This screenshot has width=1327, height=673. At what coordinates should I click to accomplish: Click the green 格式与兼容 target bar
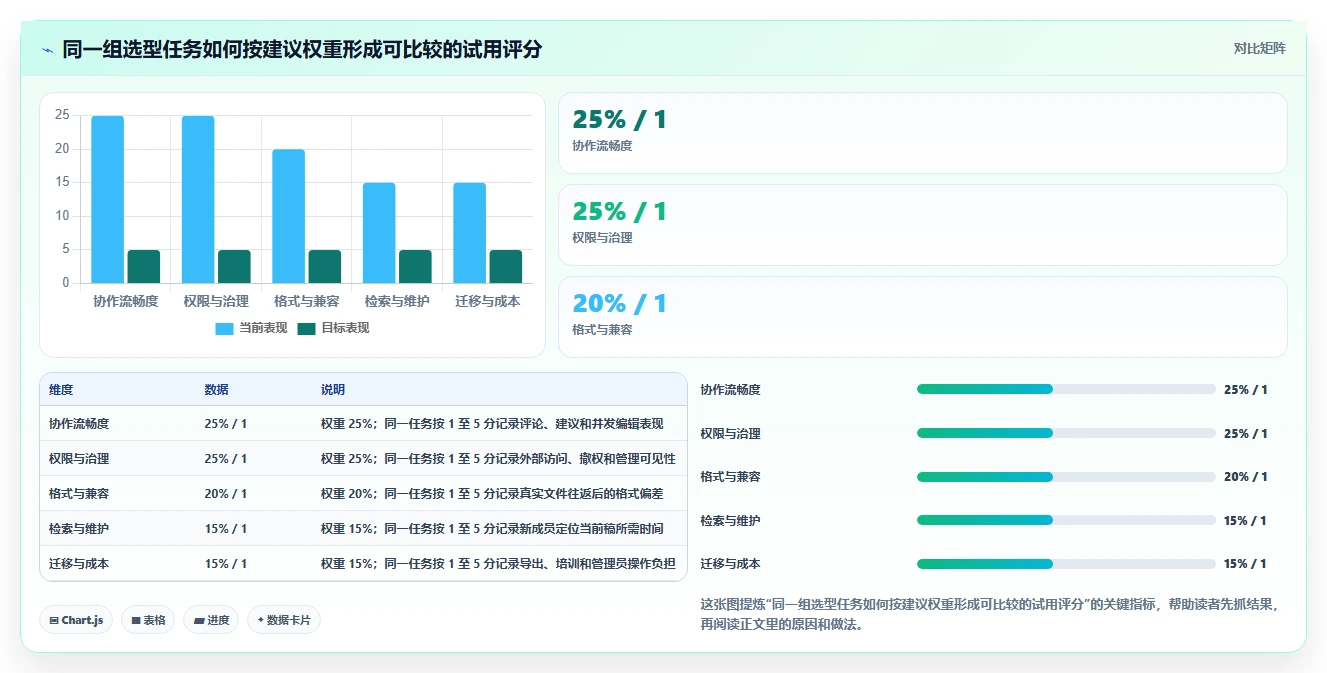coord(325,266)
